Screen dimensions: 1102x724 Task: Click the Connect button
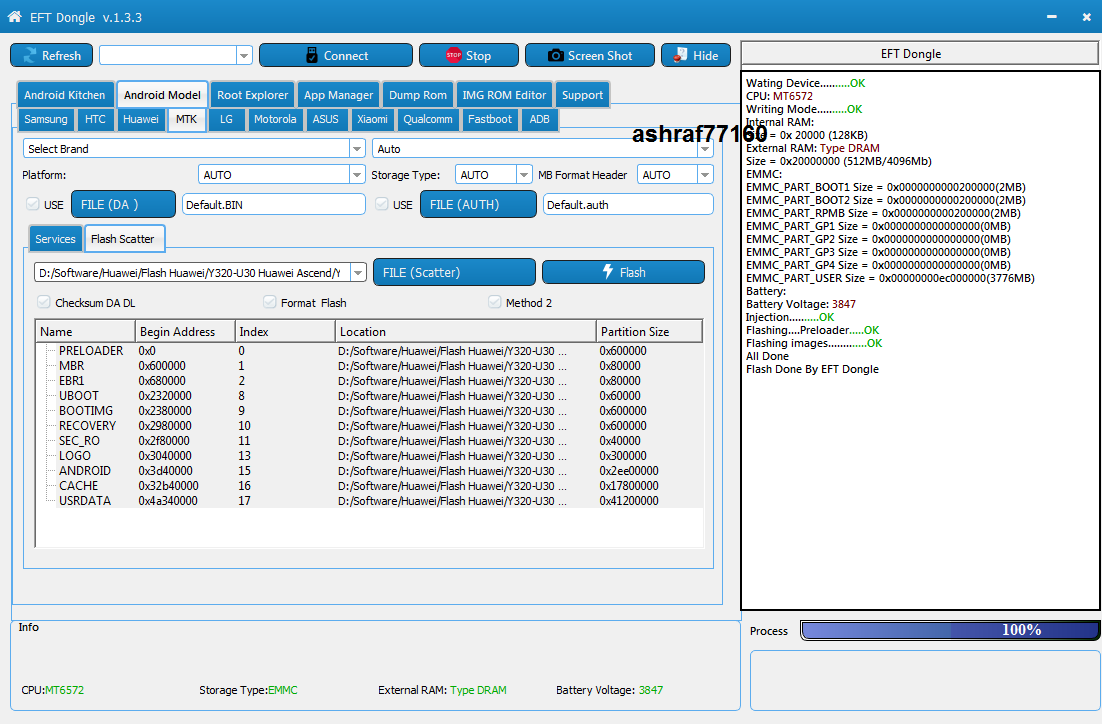coord(336,56)
